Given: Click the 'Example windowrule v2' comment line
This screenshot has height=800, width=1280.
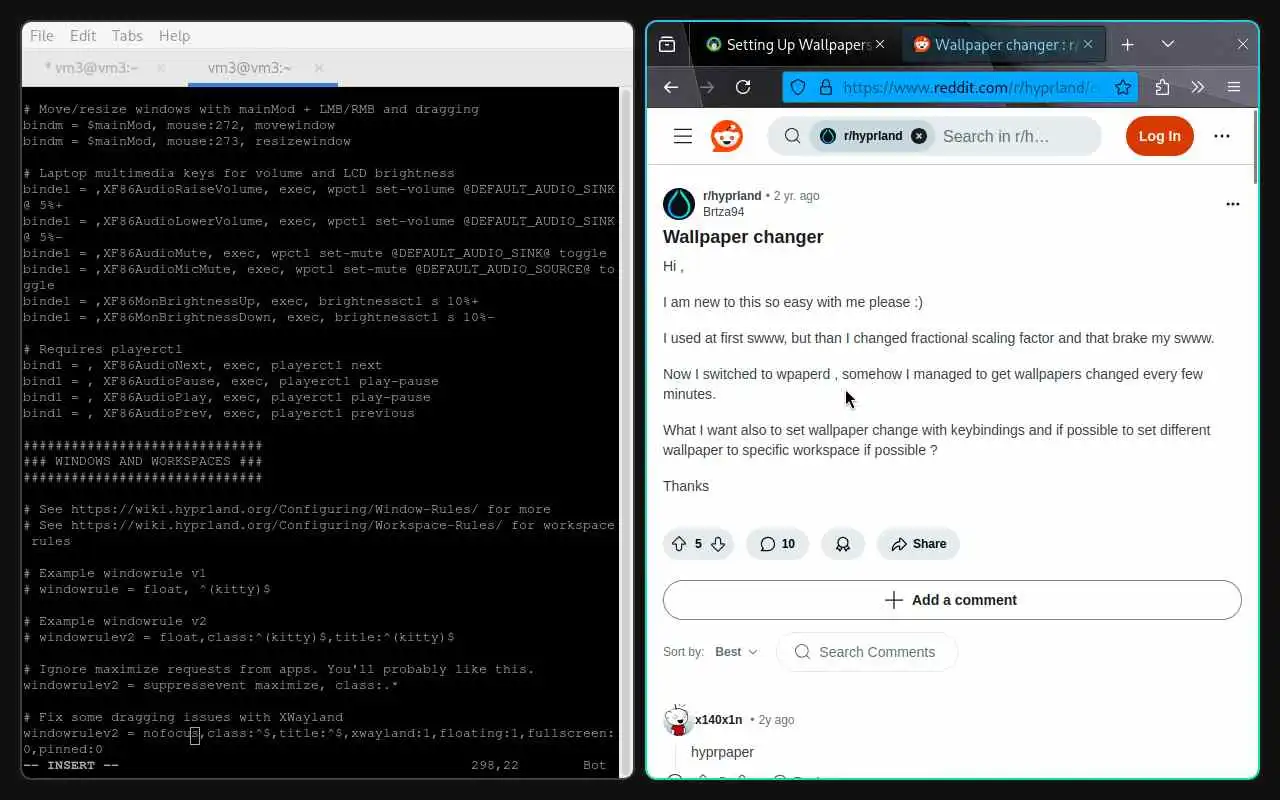Looking at the screenshot, I should [115, 621].
